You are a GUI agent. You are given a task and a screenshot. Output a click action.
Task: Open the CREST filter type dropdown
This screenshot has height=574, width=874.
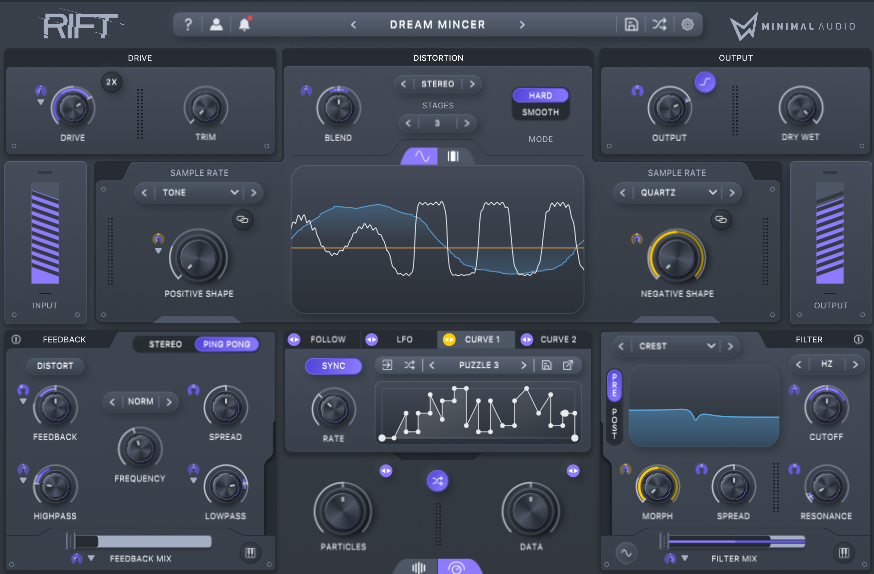[x=675, y=346]
